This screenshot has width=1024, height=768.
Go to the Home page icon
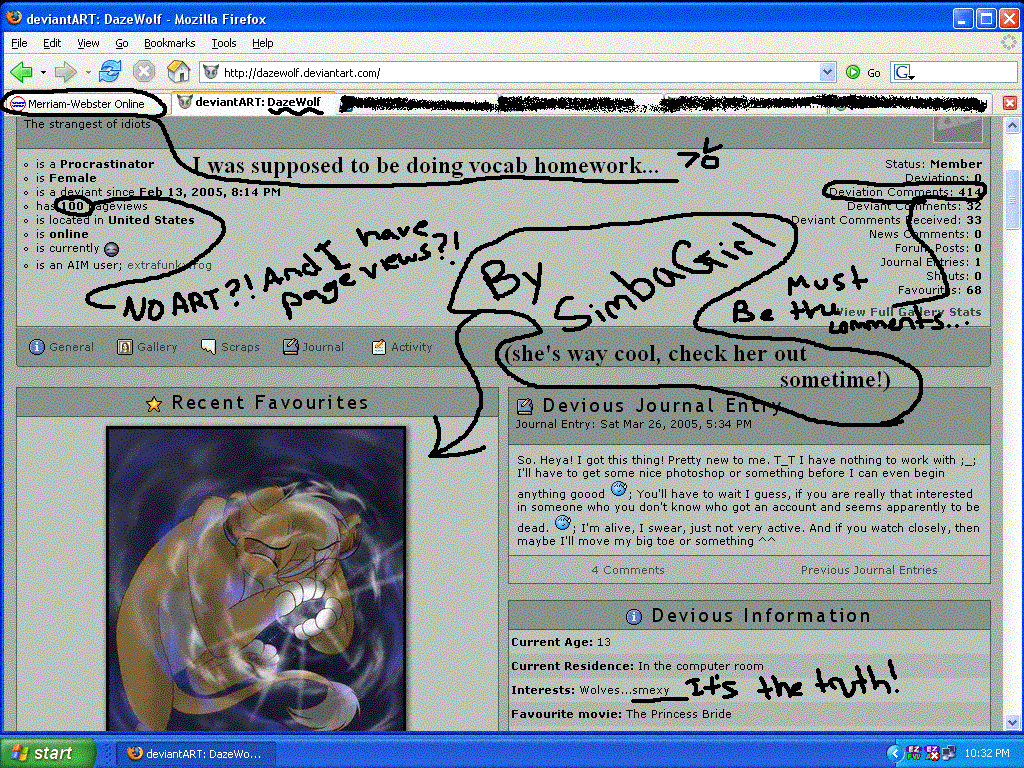(178, 71)
